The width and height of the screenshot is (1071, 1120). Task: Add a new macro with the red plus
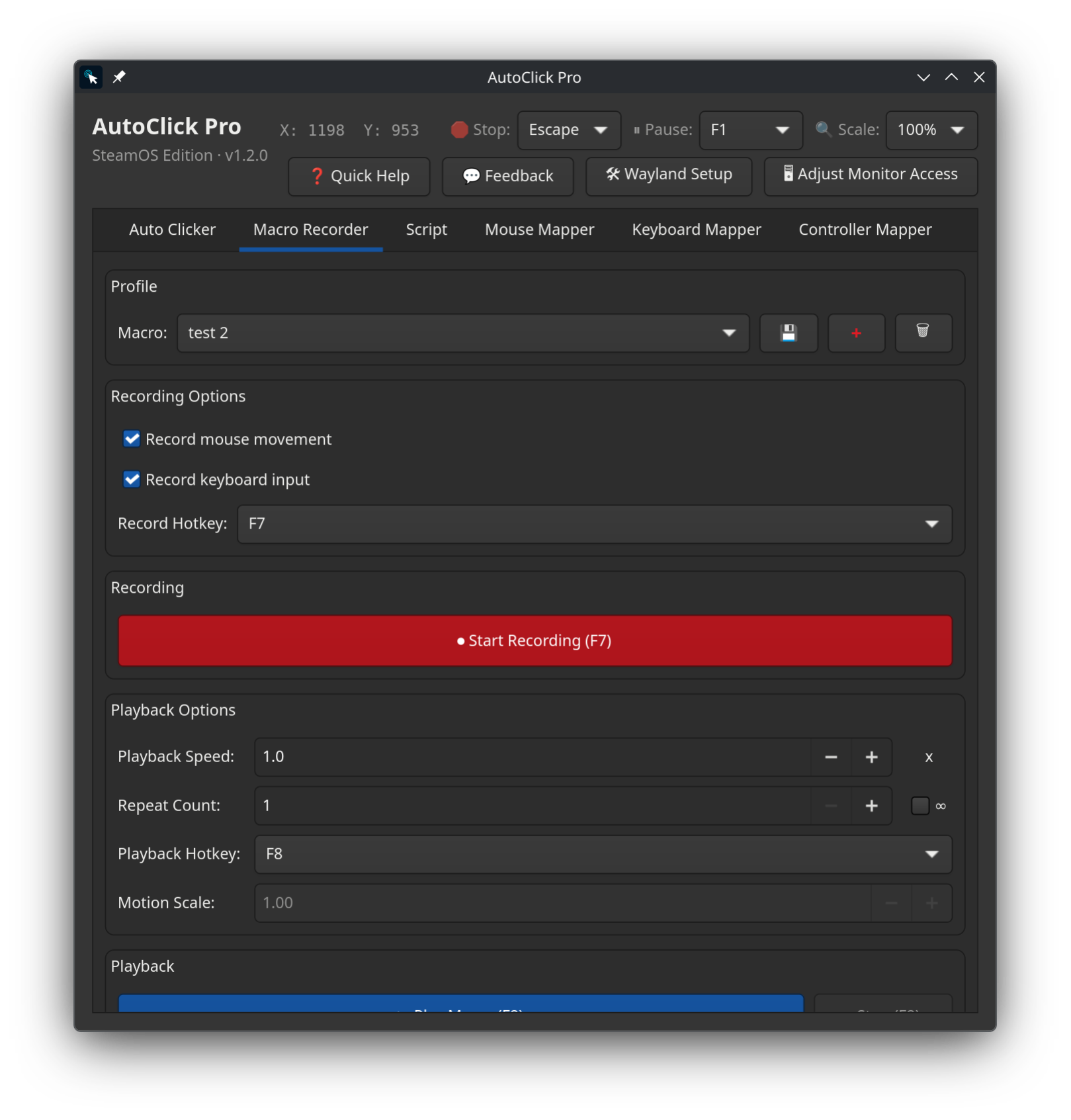coord(856,333)
